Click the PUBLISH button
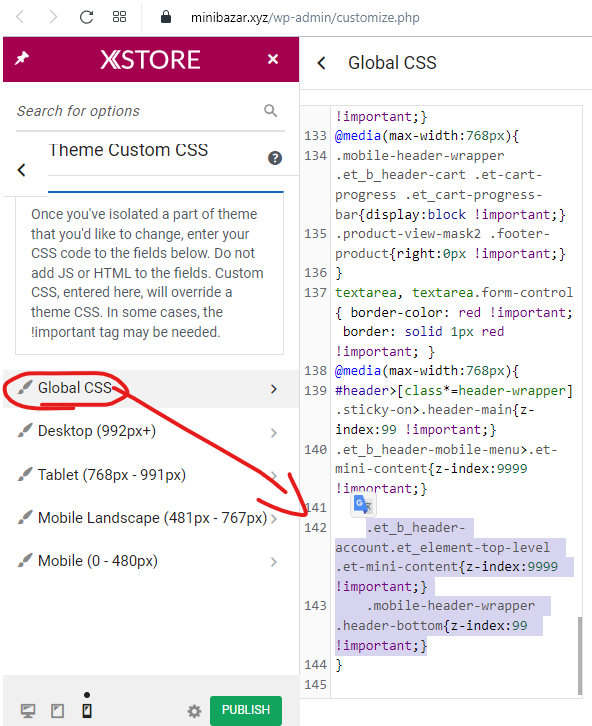The image size is (592, 726). [x=246, y=710]
